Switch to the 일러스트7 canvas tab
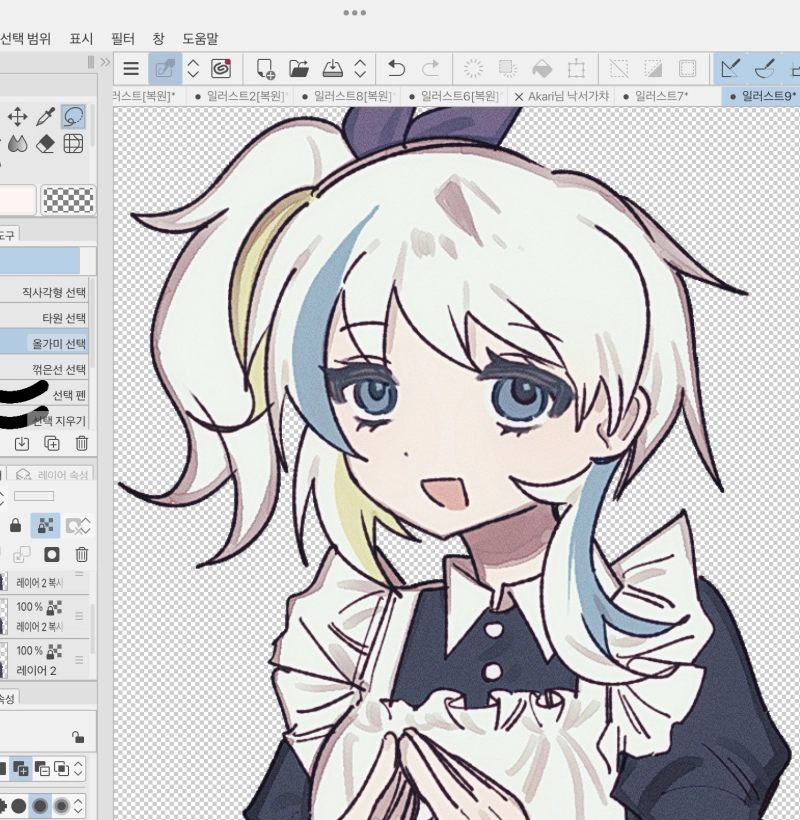This screenshot has height=820, width=800. [x=655, y=96]
